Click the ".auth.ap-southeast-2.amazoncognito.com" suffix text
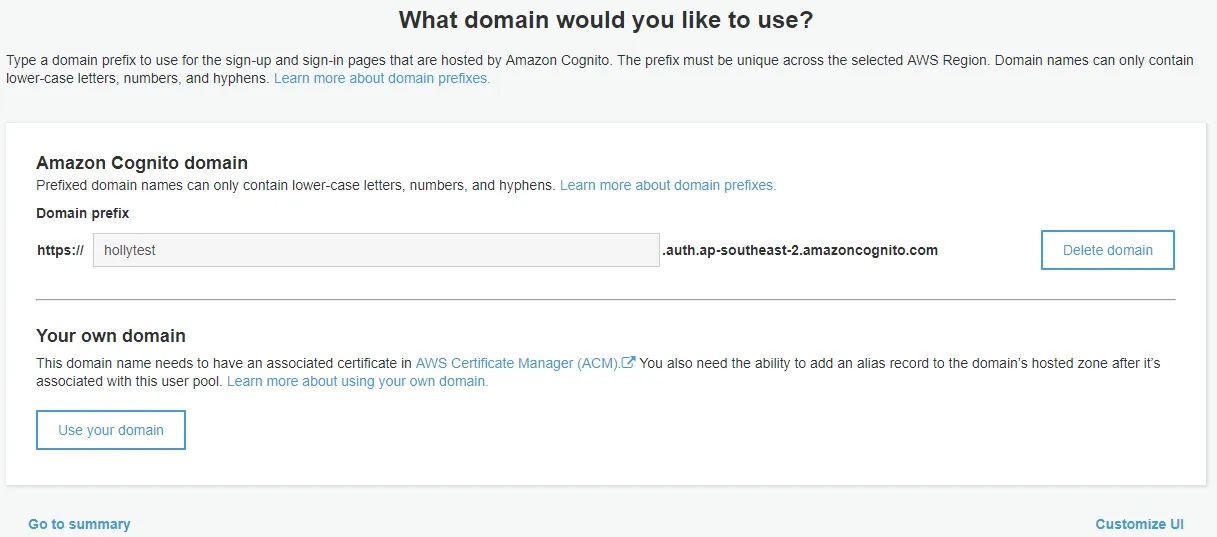Viewport: 1217px width, 537px height. [800, 250]
